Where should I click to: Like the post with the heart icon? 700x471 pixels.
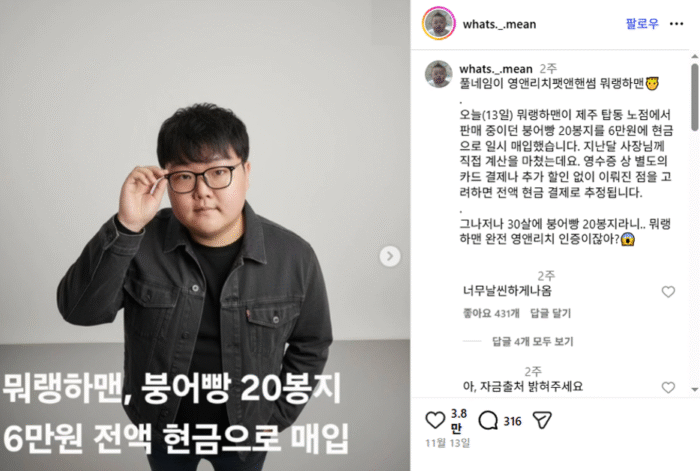[x=435, y=420]
